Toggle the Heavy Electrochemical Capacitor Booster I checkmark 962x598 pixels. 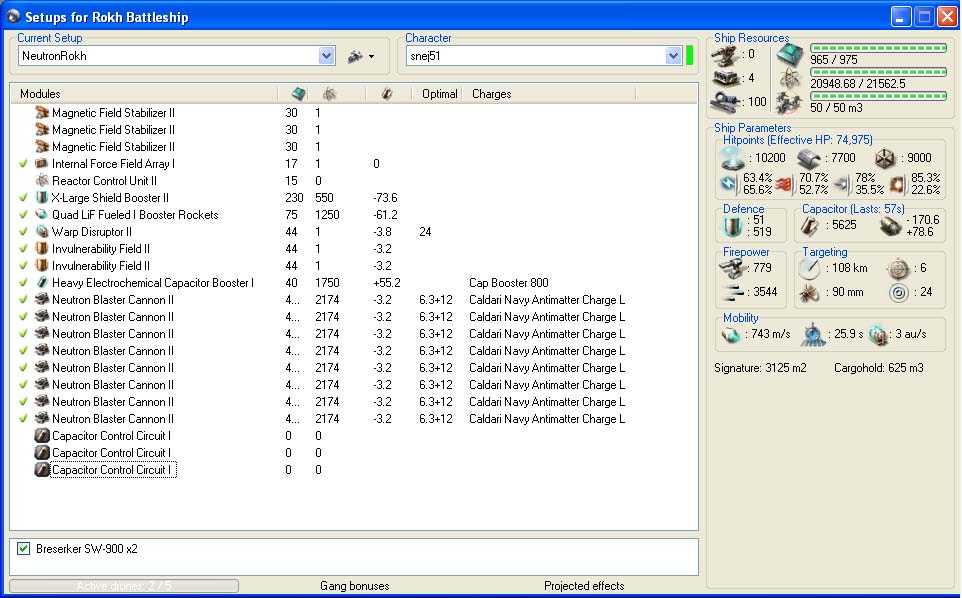23,283
